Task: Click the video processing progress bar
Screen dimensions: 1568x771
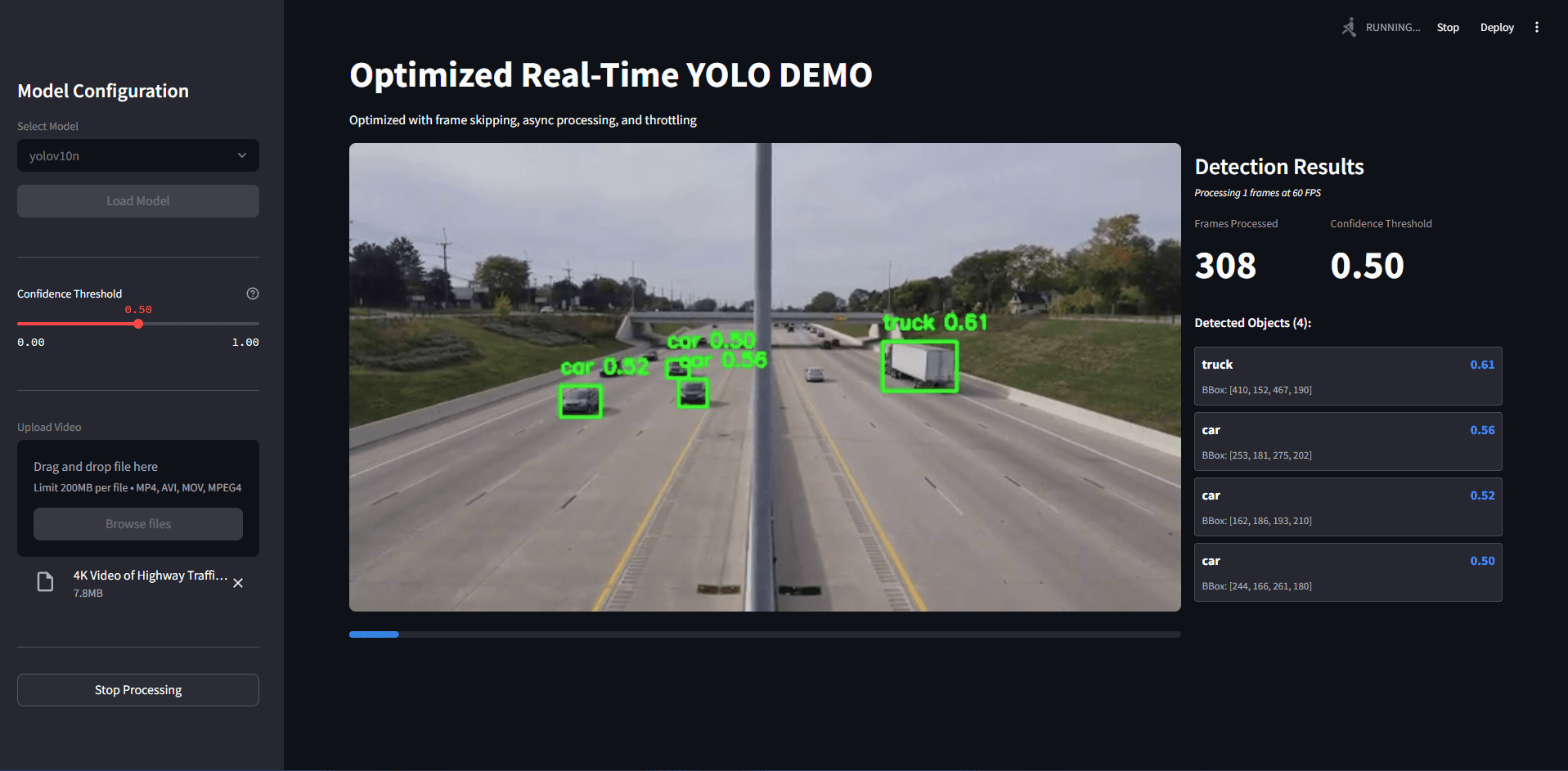Action: 764,634
